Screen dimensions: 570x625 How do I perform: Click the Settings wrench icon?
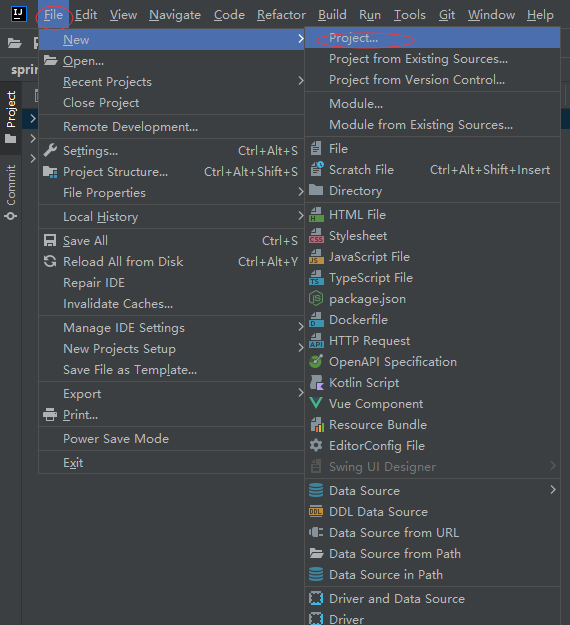pos(50,151)
